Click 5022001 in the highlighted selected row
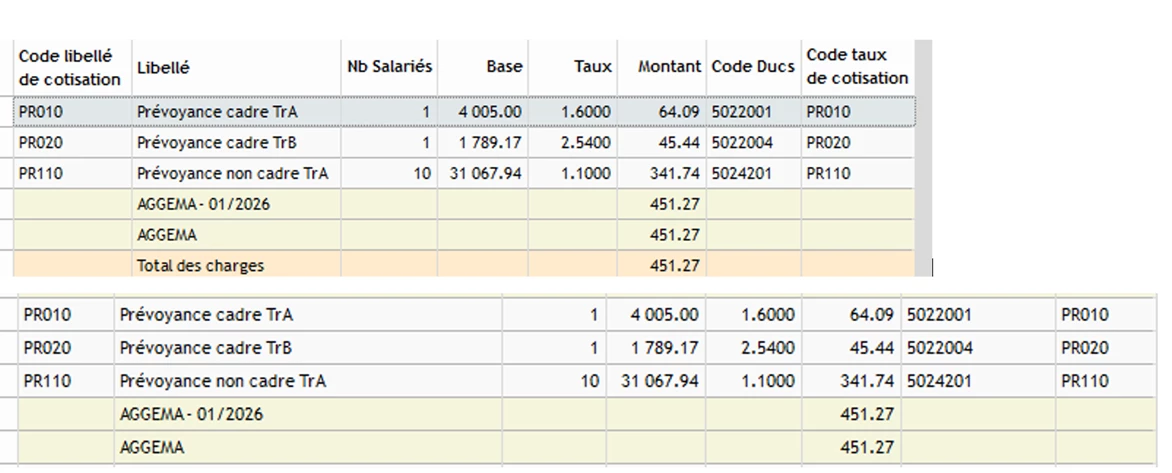Image resolution: width=1172 pixels, height=473 pixels. (741, 112)
